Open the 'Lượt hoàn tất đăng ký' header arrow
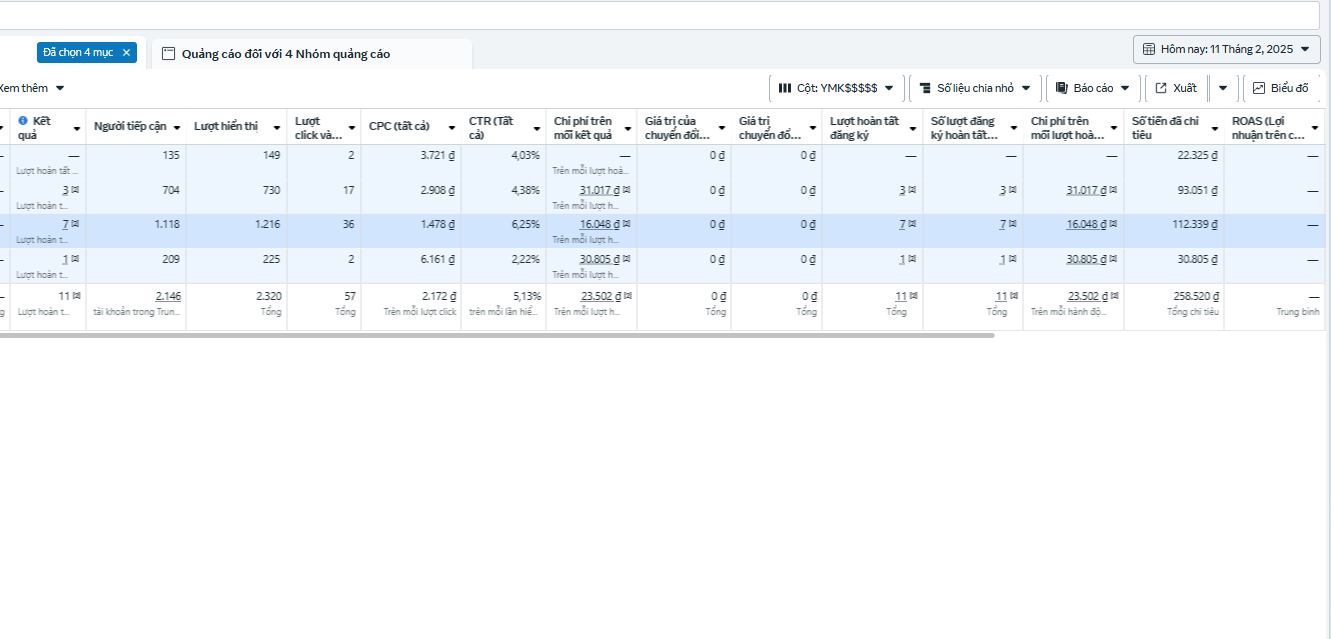This screenshot has width=1331, height=639. pyautogui.click(x=913, y=128)
